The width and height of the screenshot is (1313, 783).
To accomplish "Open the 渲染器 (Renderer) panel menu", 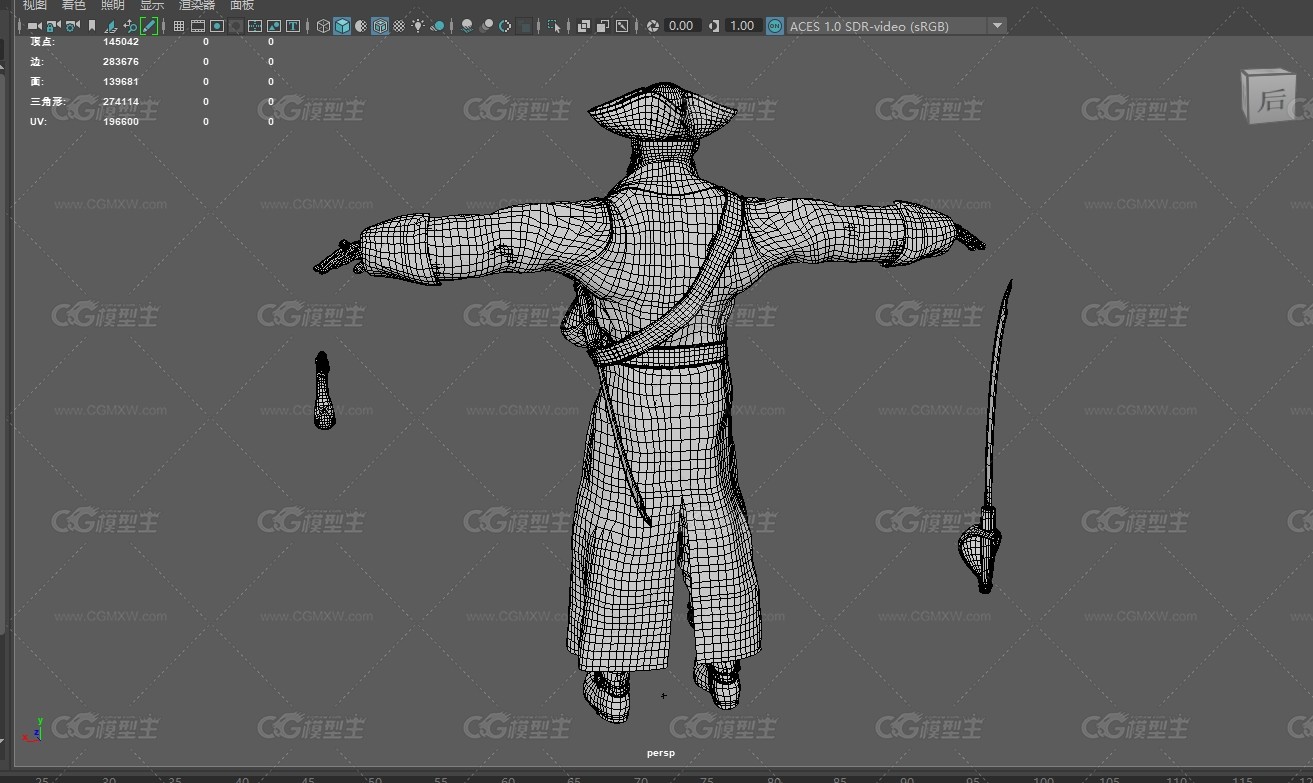I will pos(197,5).
